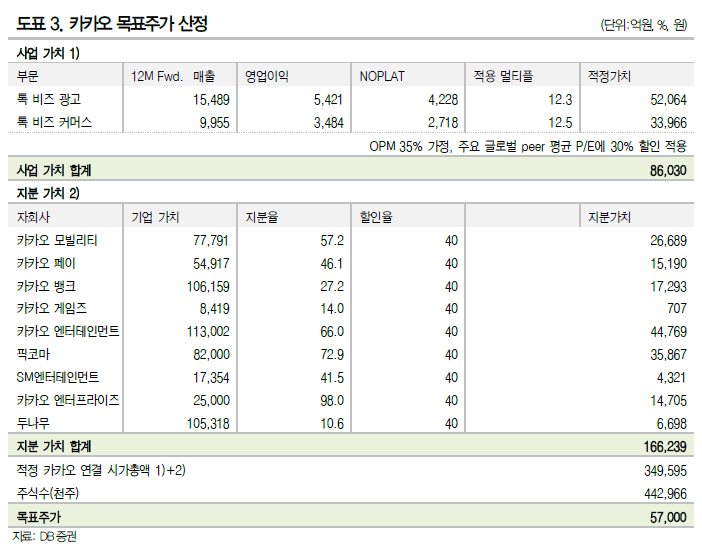Click the market cap value 349,595
Viewport: 702px width, 552px height.
(665, 471)
